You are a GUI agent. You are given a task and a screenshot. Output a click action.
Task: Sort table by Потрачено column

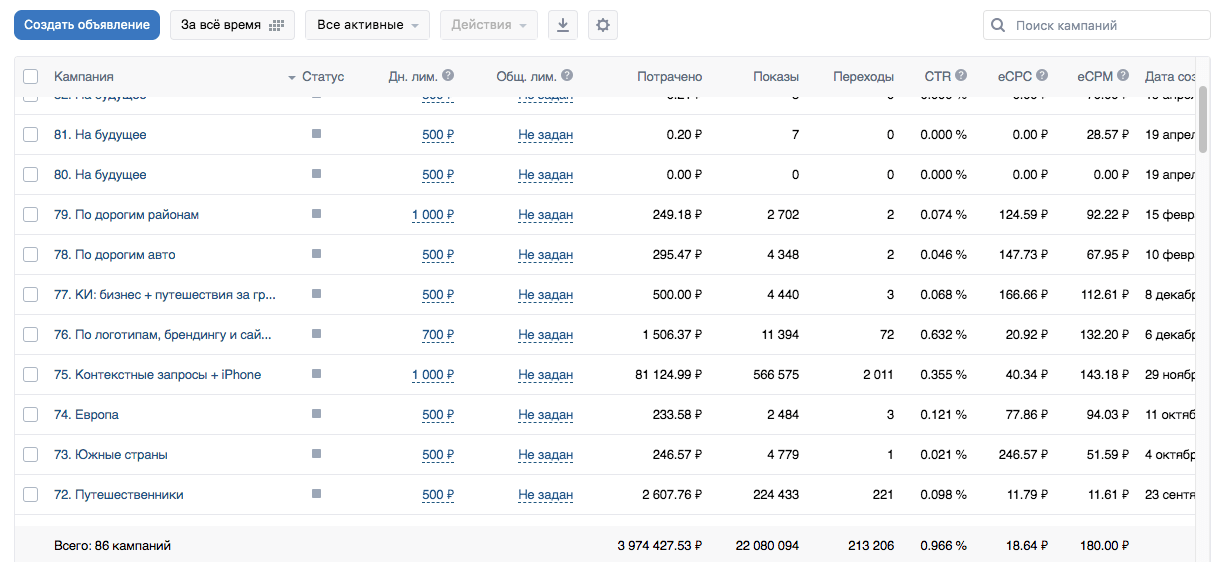(x=669, y=77)
